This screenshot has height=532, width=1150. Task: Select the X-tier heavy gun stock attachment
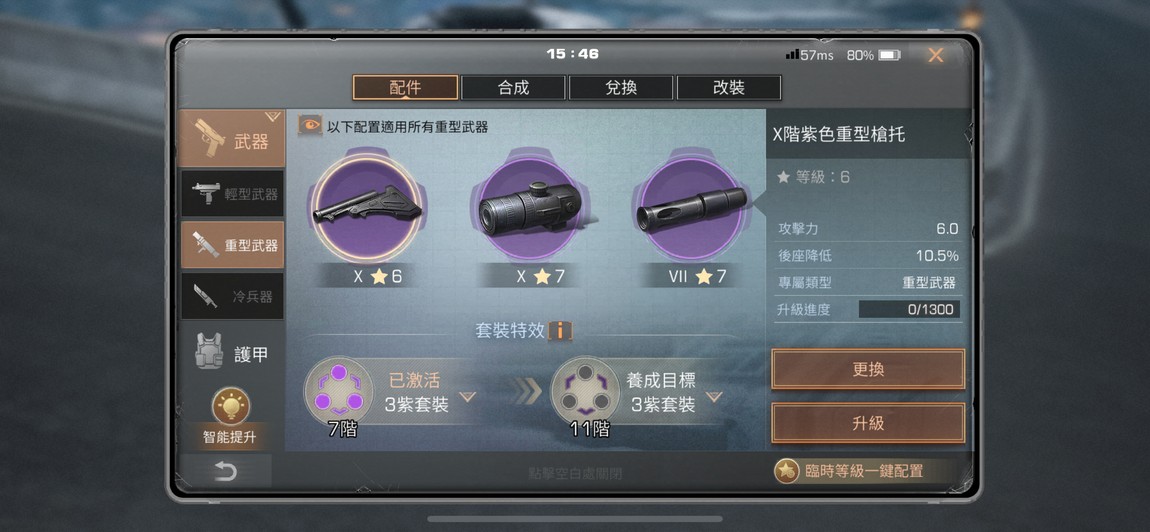pos(367,208)
